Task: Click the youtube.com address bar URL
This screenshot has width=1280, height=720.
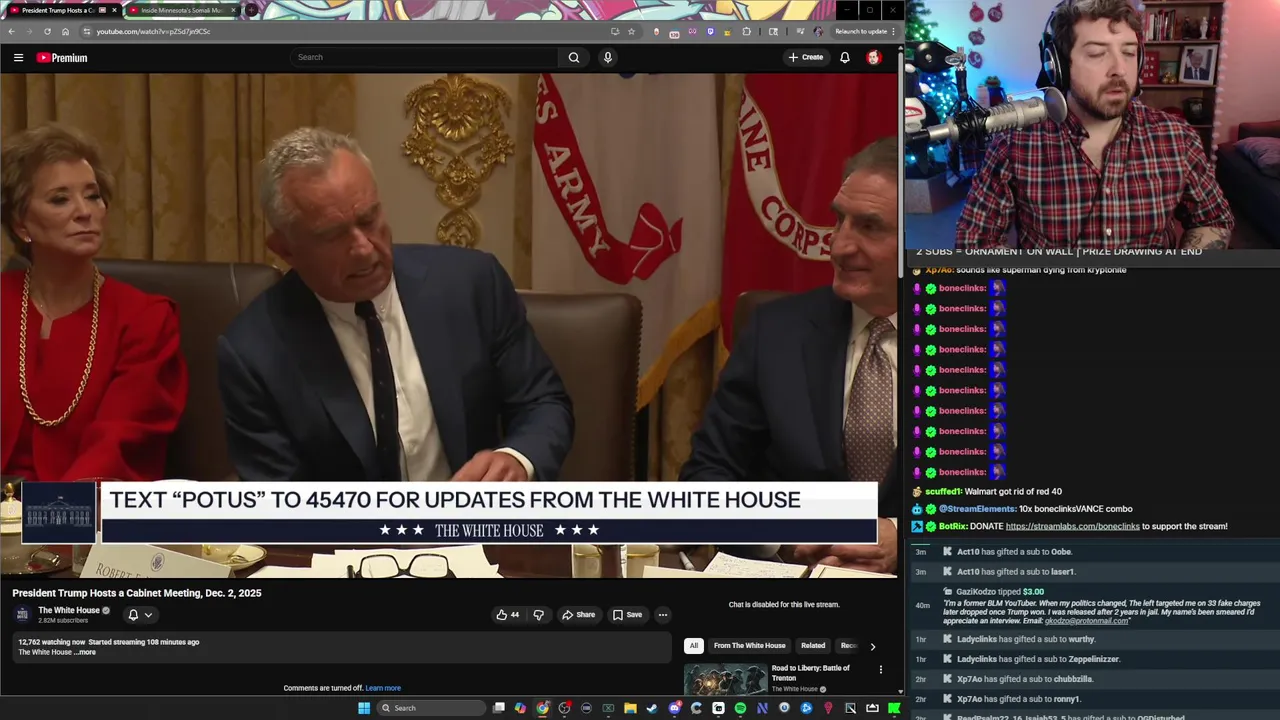Action: point(153,31)
